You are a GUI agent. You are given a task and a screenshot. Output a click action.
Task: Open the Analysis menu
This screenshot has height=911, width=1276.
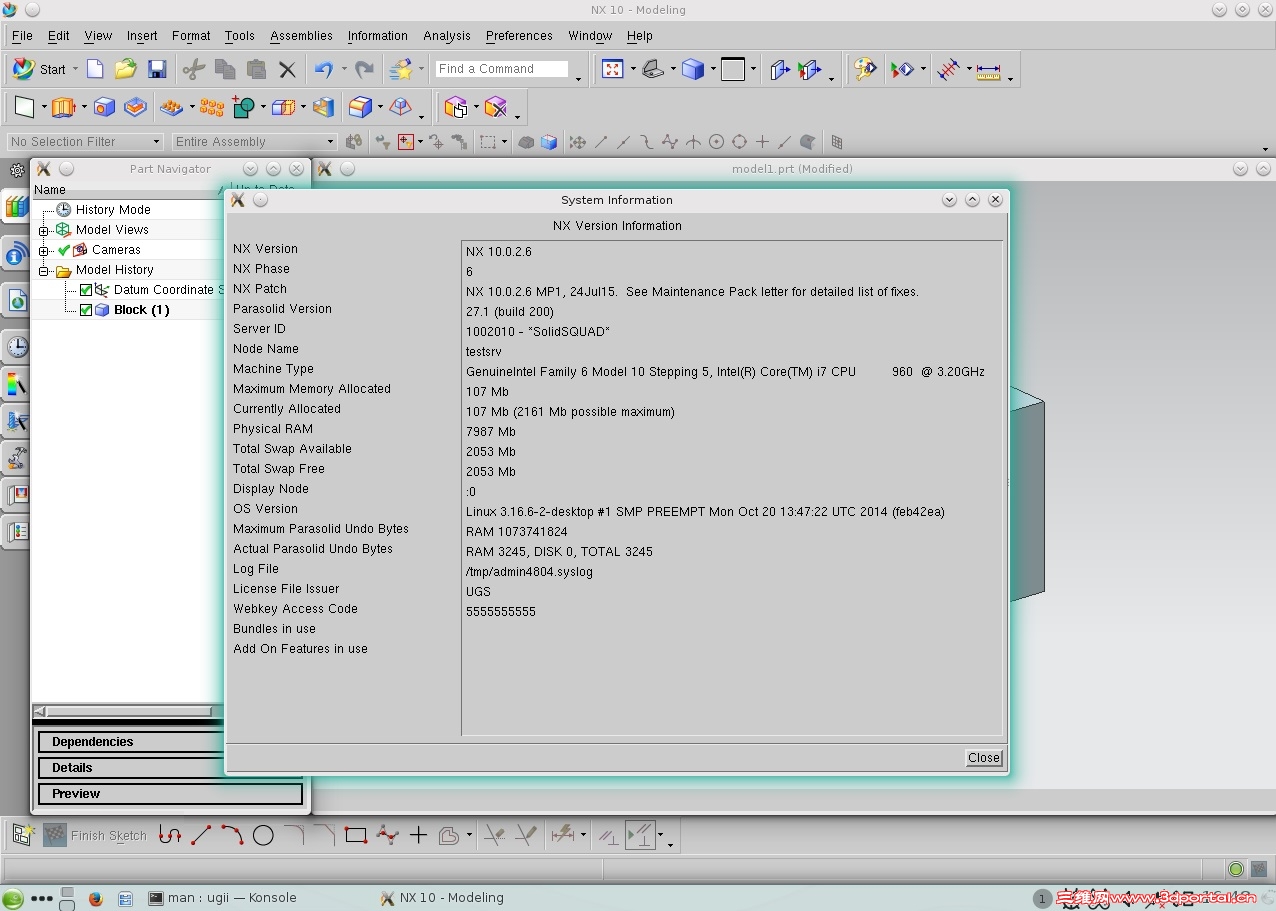[446, 36]
